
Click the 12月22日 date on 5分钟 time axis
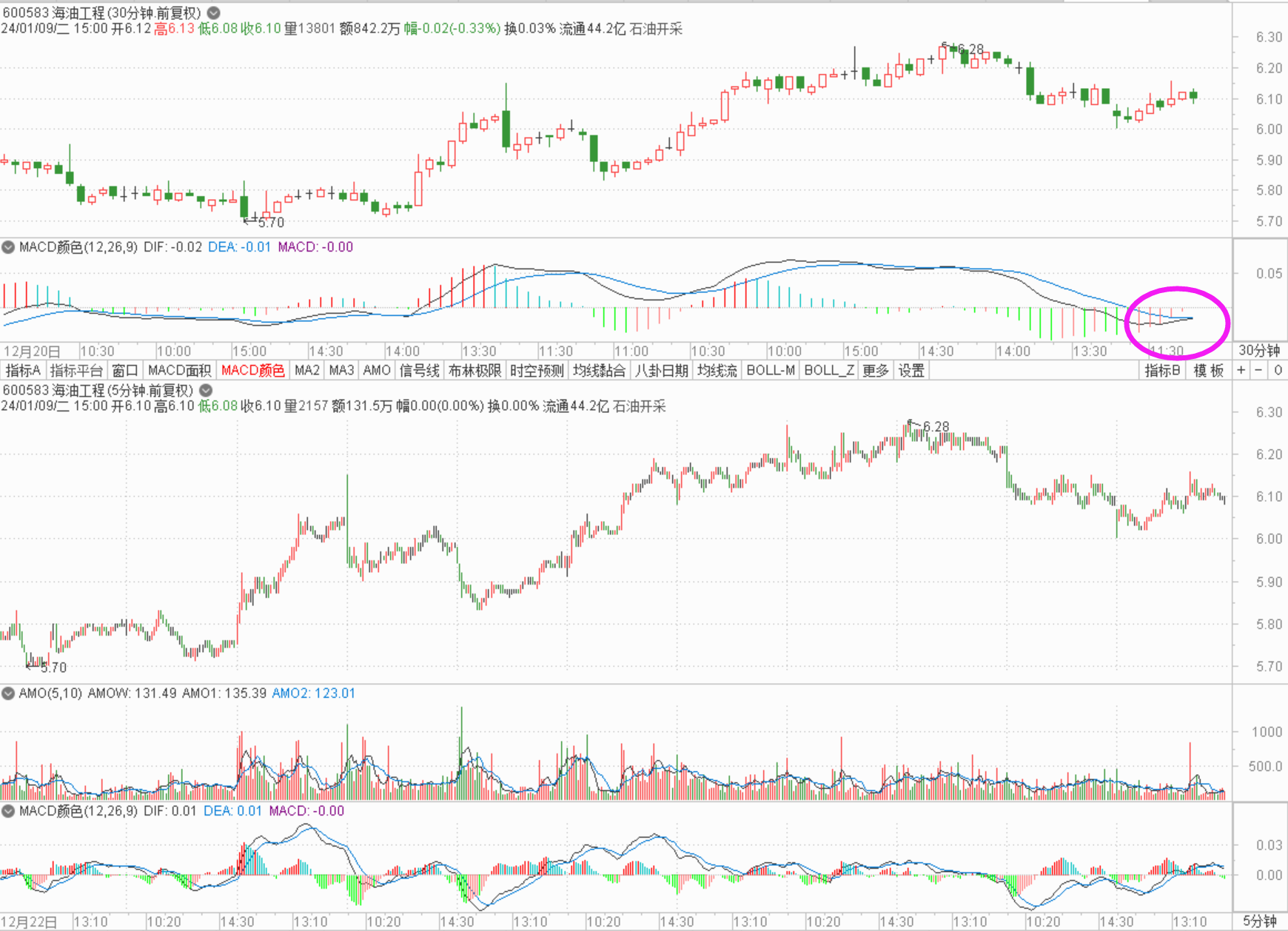(x=30, y=922)
